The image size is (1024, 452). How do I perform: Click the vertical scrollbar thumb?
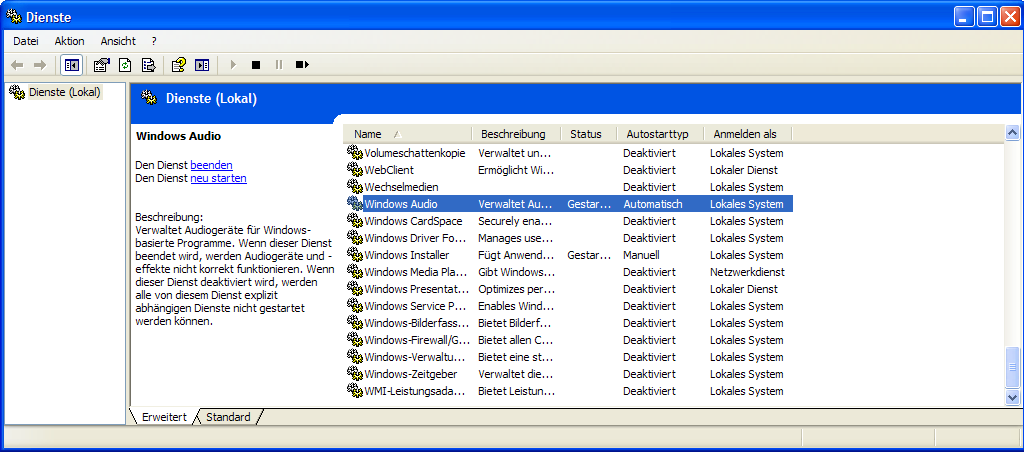[x=1013, y=367]
